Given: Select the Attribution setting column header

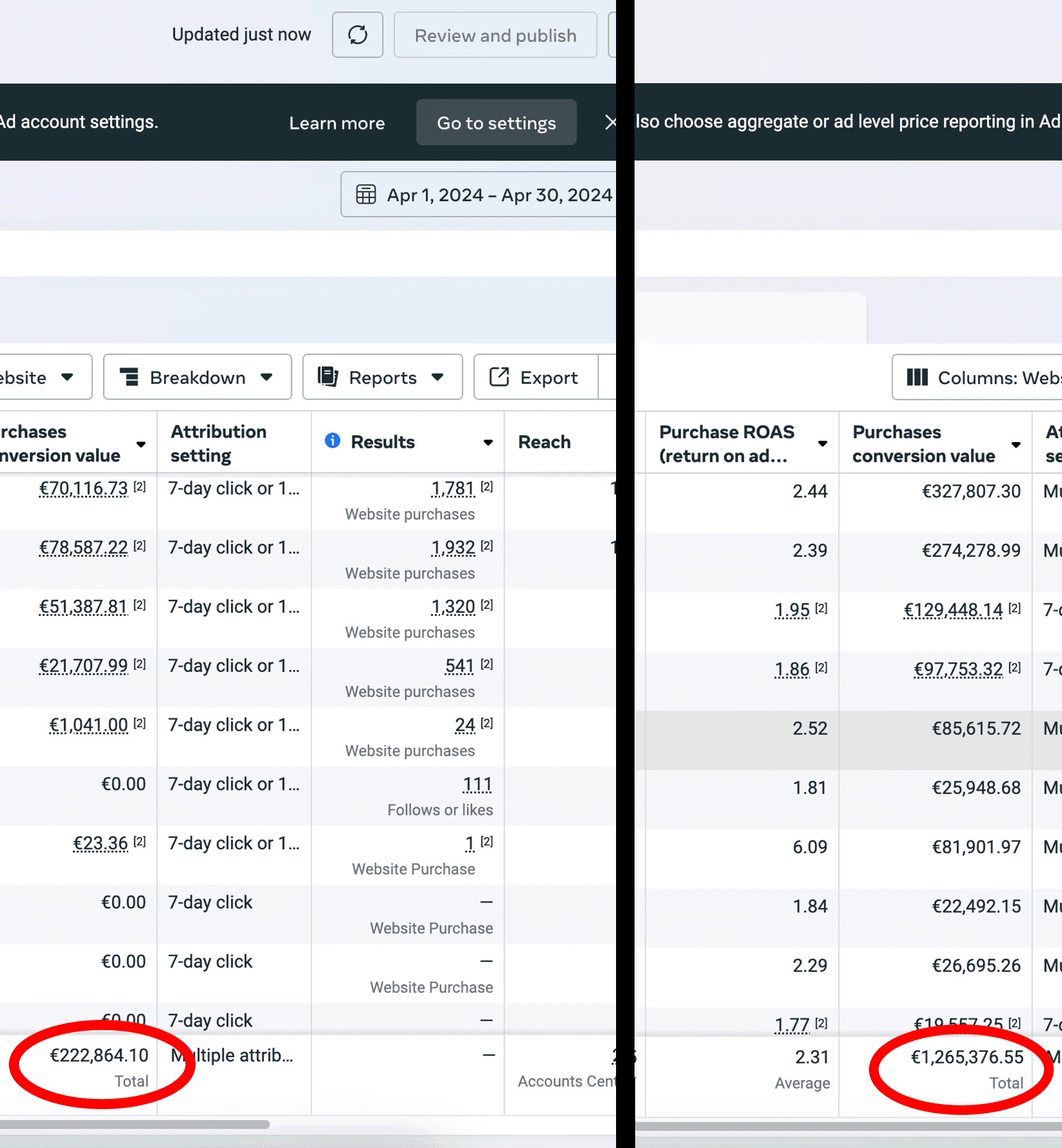Looking at the screenshot, I should click(234, 443).
